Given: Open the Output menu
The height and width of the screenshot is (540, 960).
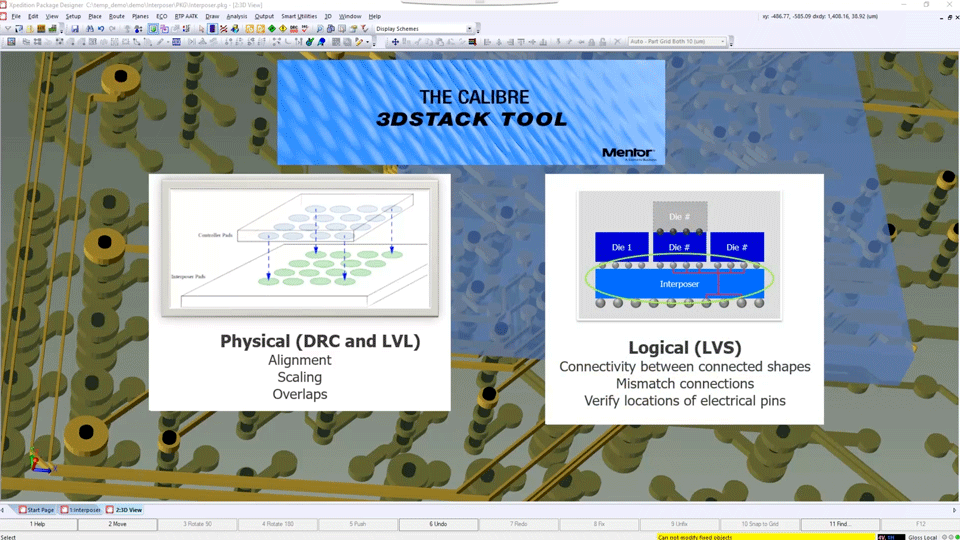Looking at the screenshot, I should coord(264,17).
